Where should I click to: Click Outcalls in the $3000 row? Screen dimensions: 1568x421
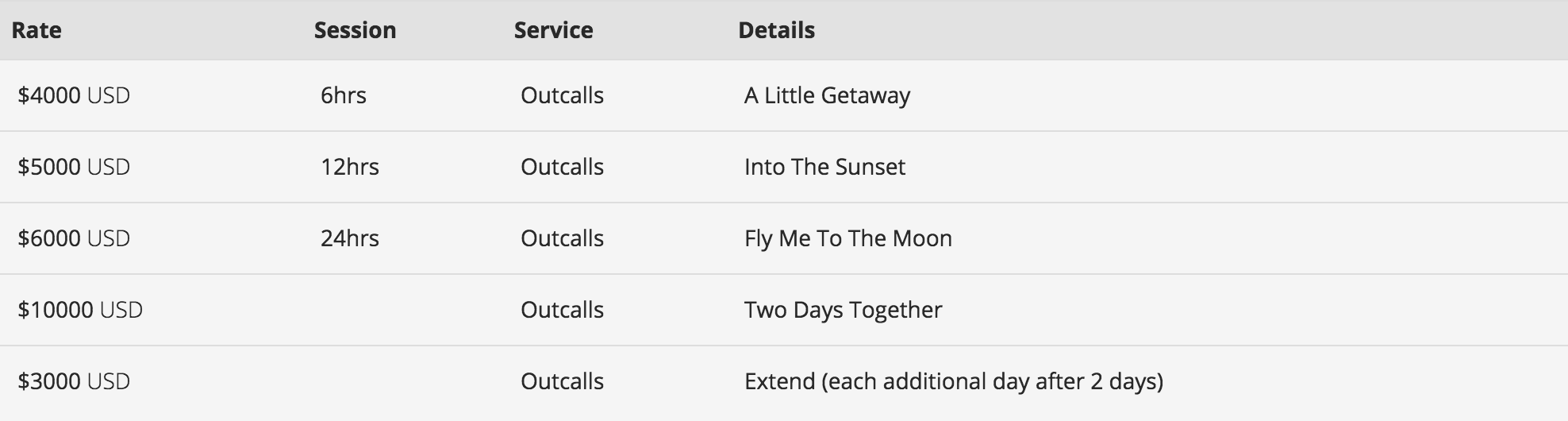pos(562,381)
